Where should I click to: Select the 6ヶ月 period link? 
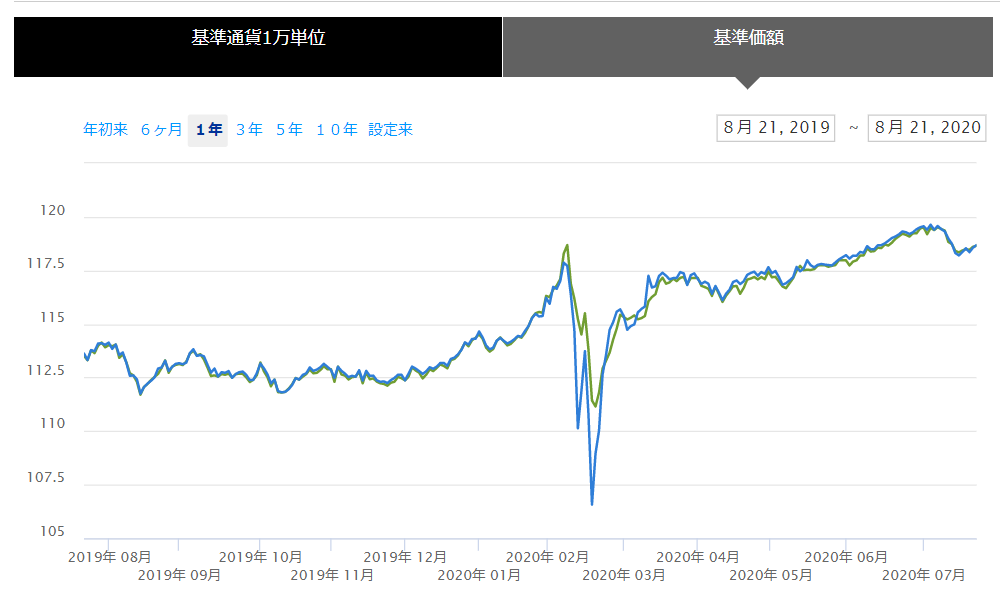[161, 129]
